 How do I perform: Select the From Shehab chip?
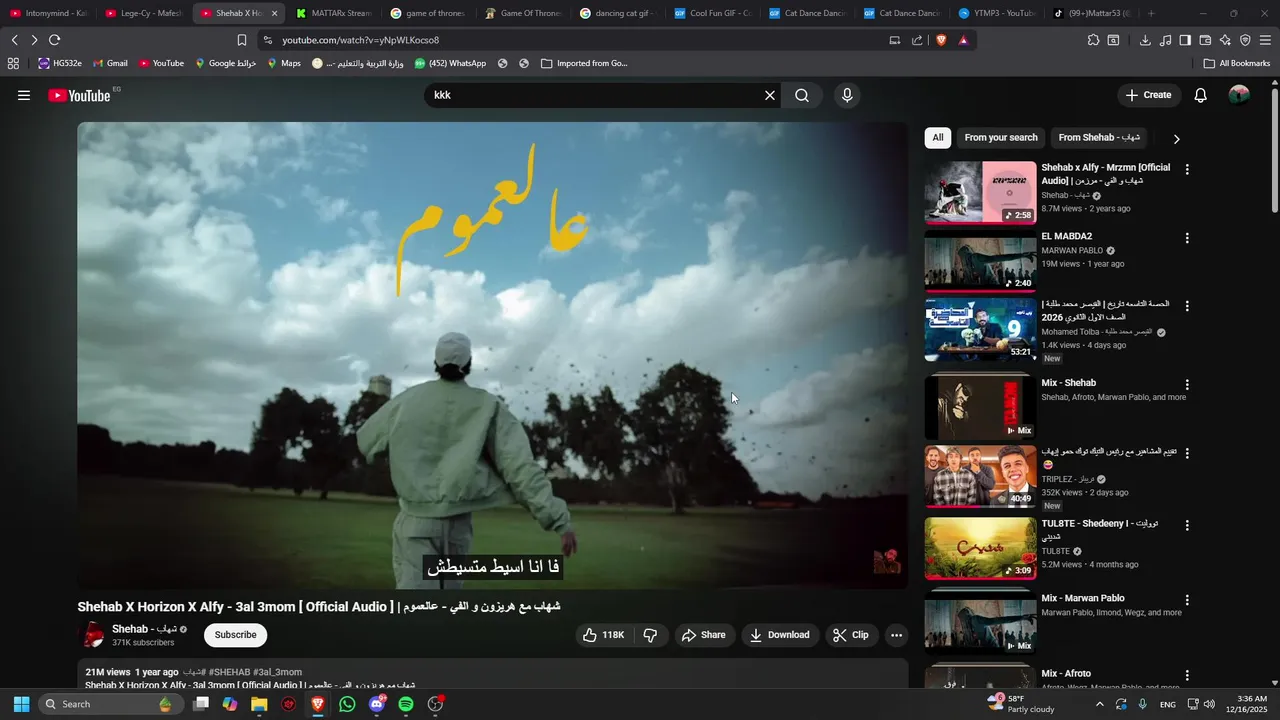point(1098,138)
